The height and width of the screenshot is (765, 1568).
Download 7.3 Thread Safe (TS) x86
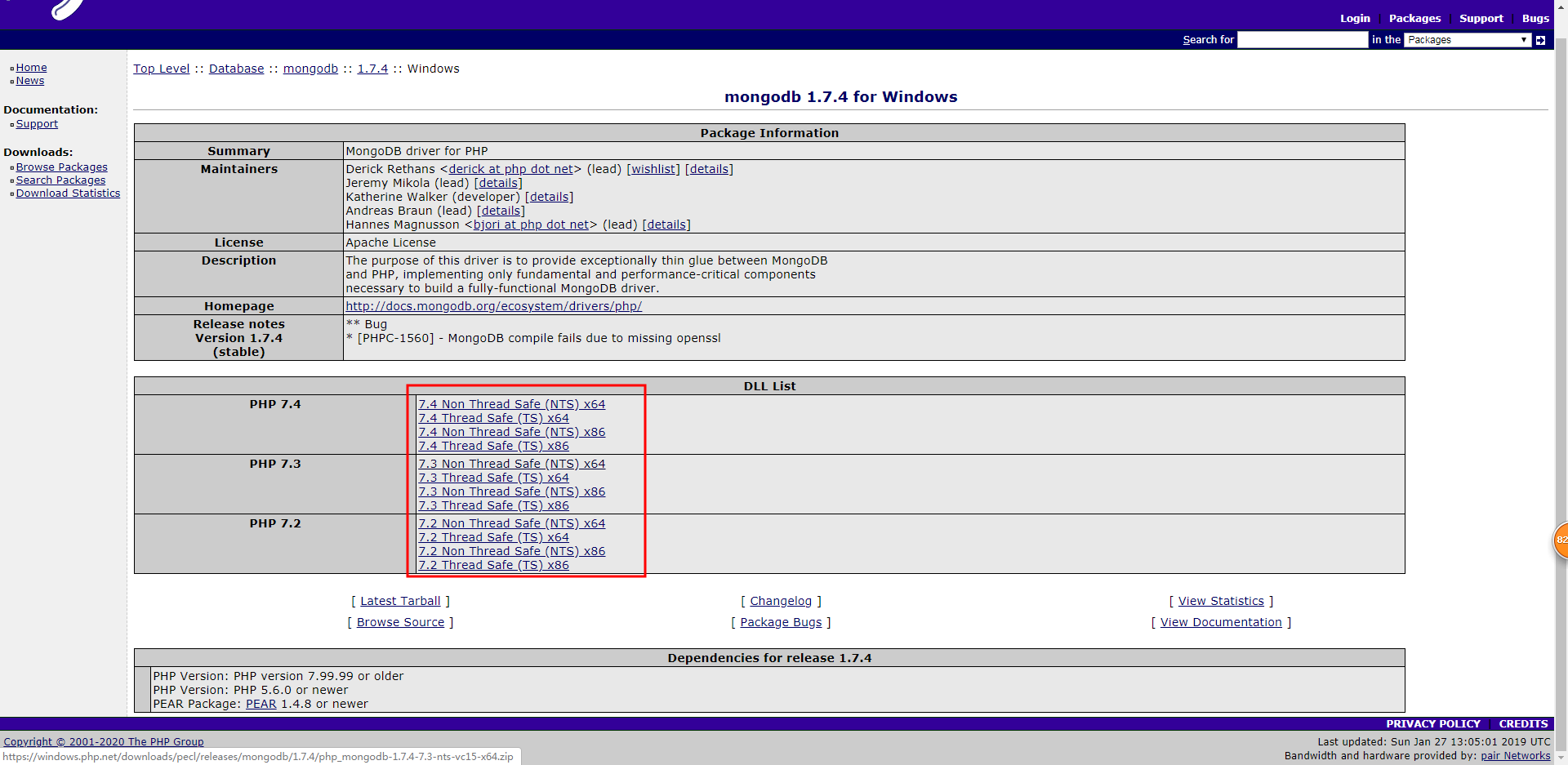pyautogui.click(x=493, y=505)
